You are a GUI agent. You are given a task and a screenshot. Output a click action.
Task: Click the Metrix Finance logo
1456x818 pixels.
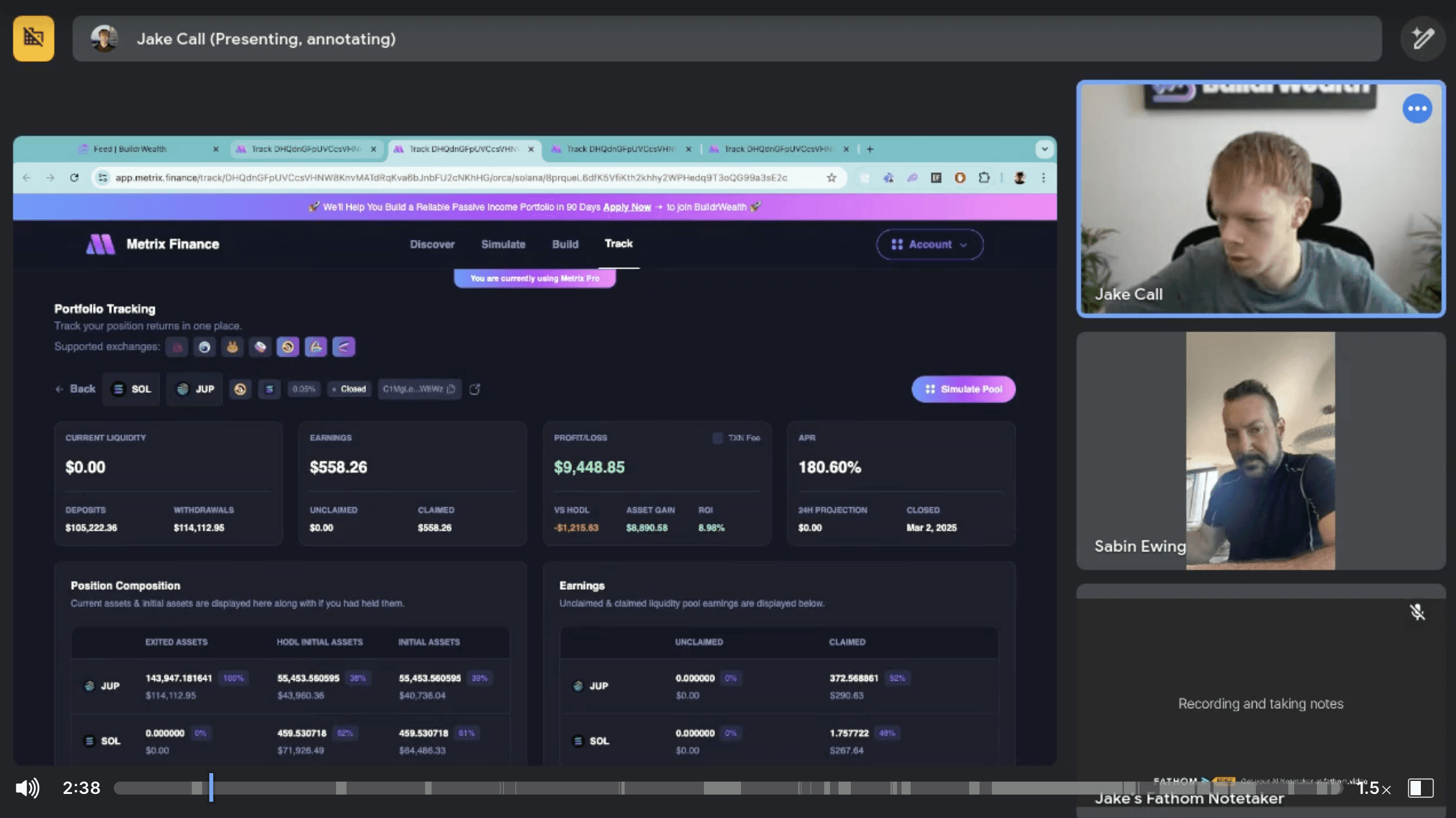[x=153, y=244]
